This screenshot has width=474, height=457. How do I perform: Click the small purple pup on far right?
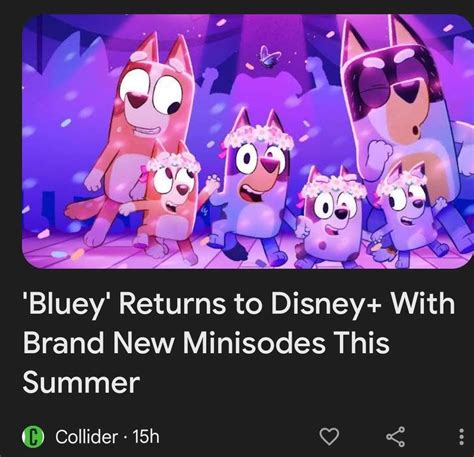[408, 213]
